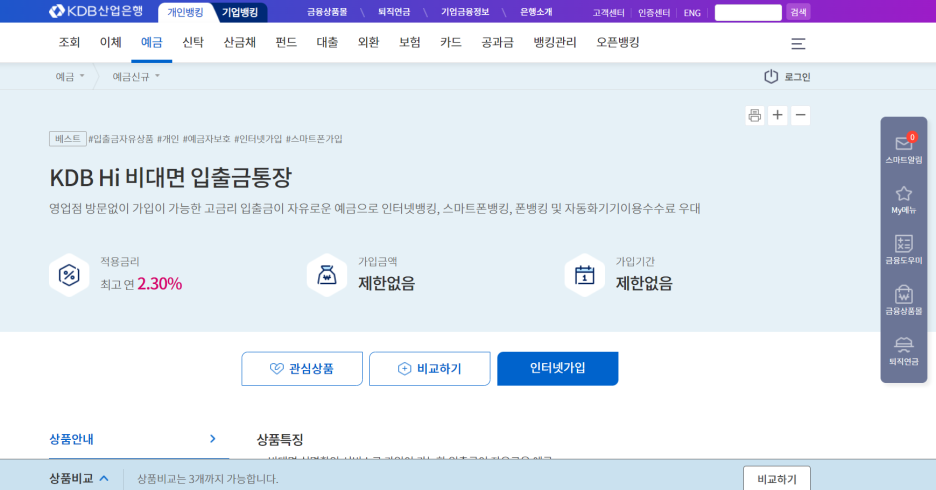Open the 오픈뱅킹 menu
Image resolution: width=936 pixels, height=490 pixels.
(617, 42)
